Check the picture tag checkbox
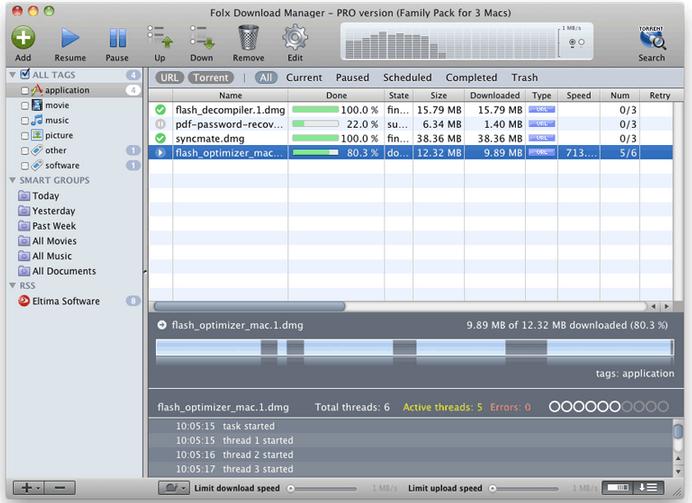The height and width of the screenshot is (503, 692). pyautogui.click(x=25, y=135)
